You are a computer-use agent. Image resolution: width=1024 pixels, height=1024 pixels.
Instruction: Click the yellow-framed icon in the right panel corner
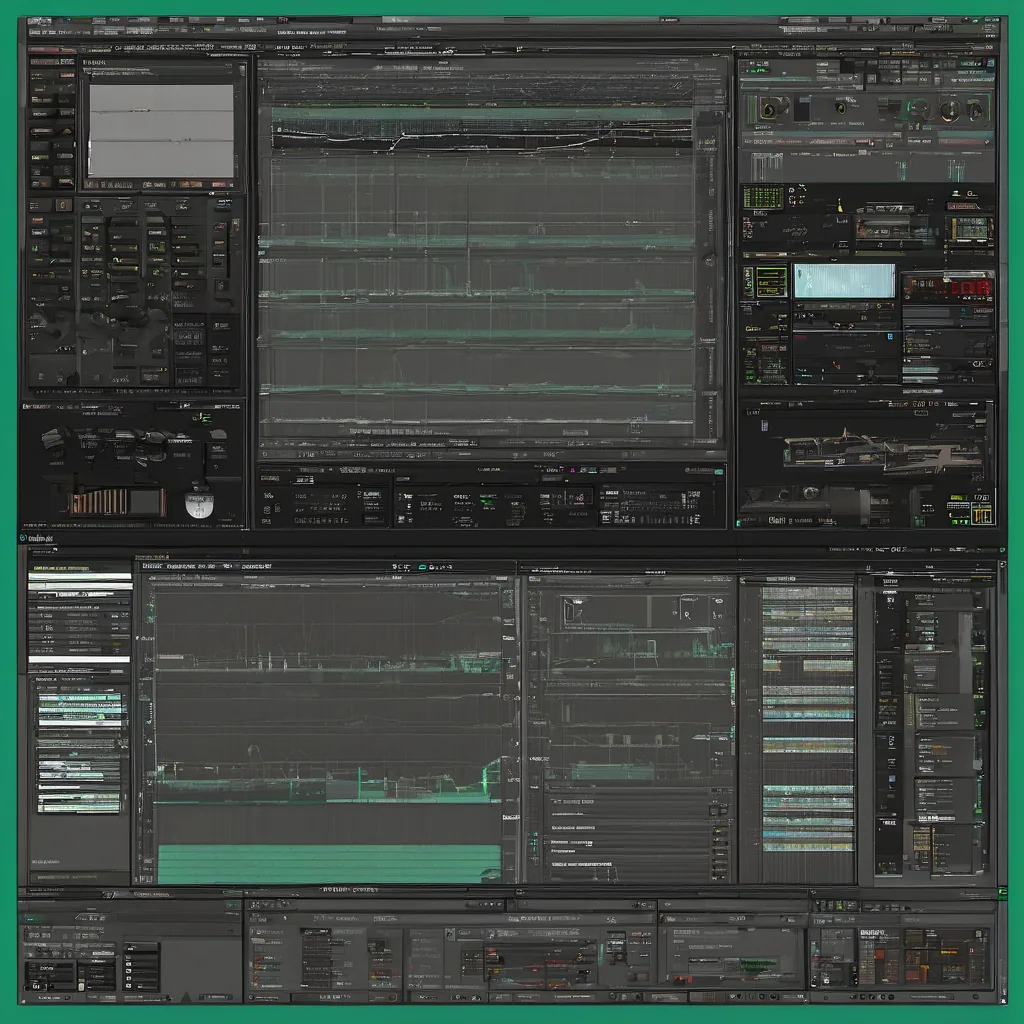[981, 513]
